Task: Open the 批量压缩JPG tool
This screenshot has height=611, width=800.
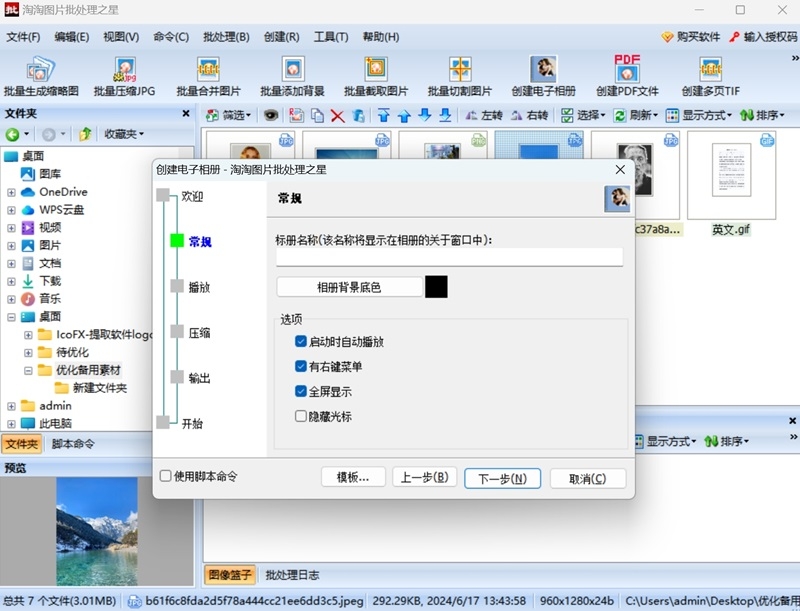Action: [x=124, y=77]
